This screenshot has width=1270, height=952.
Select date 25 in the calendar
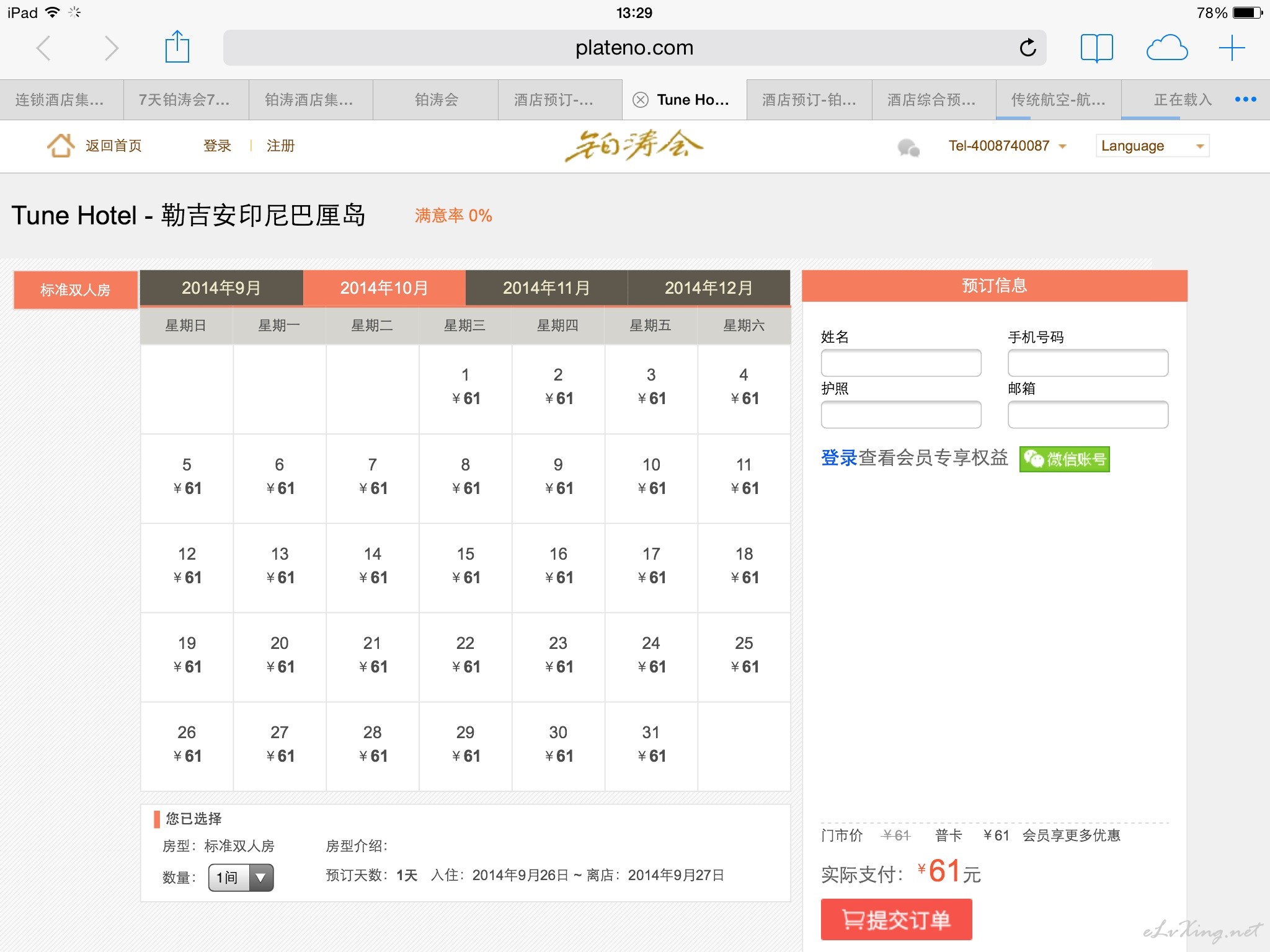(744, 656)
